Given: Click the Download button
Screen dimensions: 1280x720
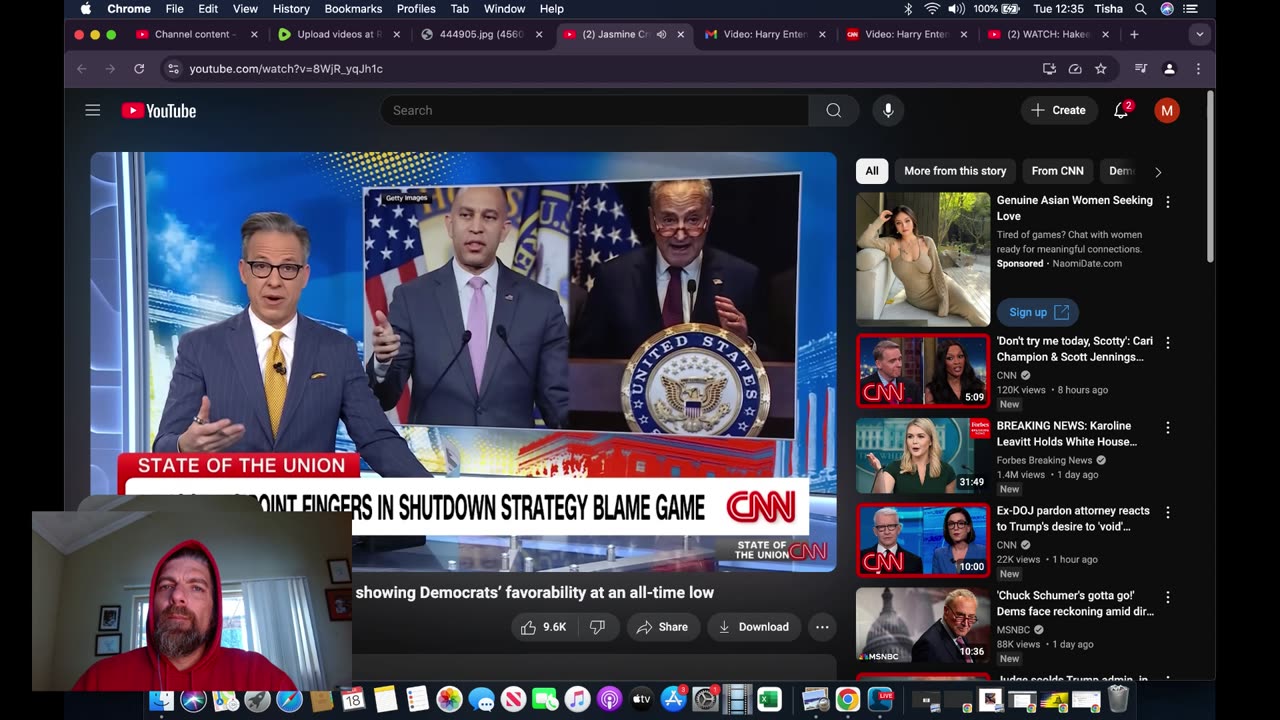Looking at the screenshot, I should [x=754, y=627].
